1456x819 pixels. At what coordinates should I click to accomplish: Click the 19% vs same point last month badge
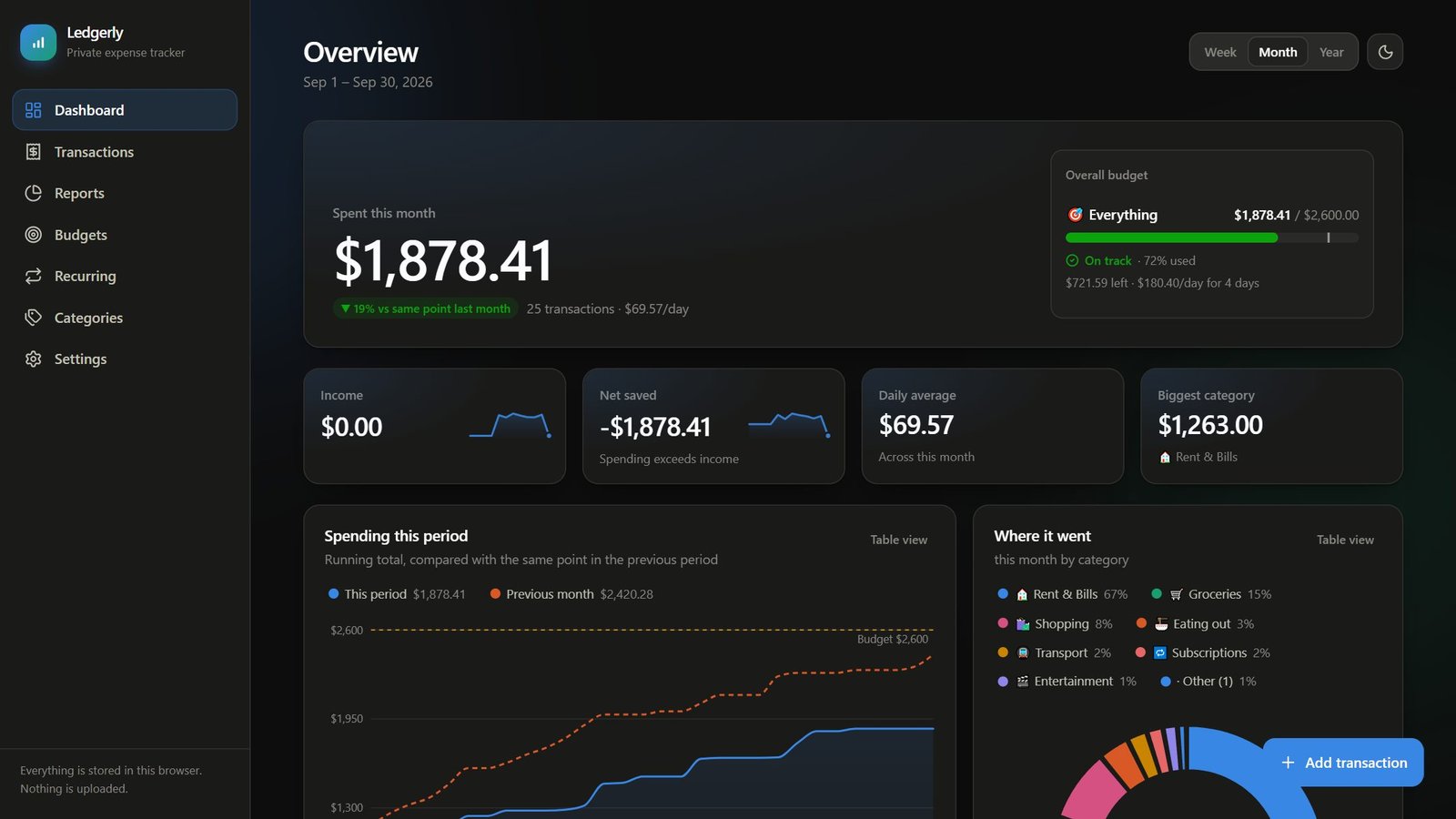[425, 308]
